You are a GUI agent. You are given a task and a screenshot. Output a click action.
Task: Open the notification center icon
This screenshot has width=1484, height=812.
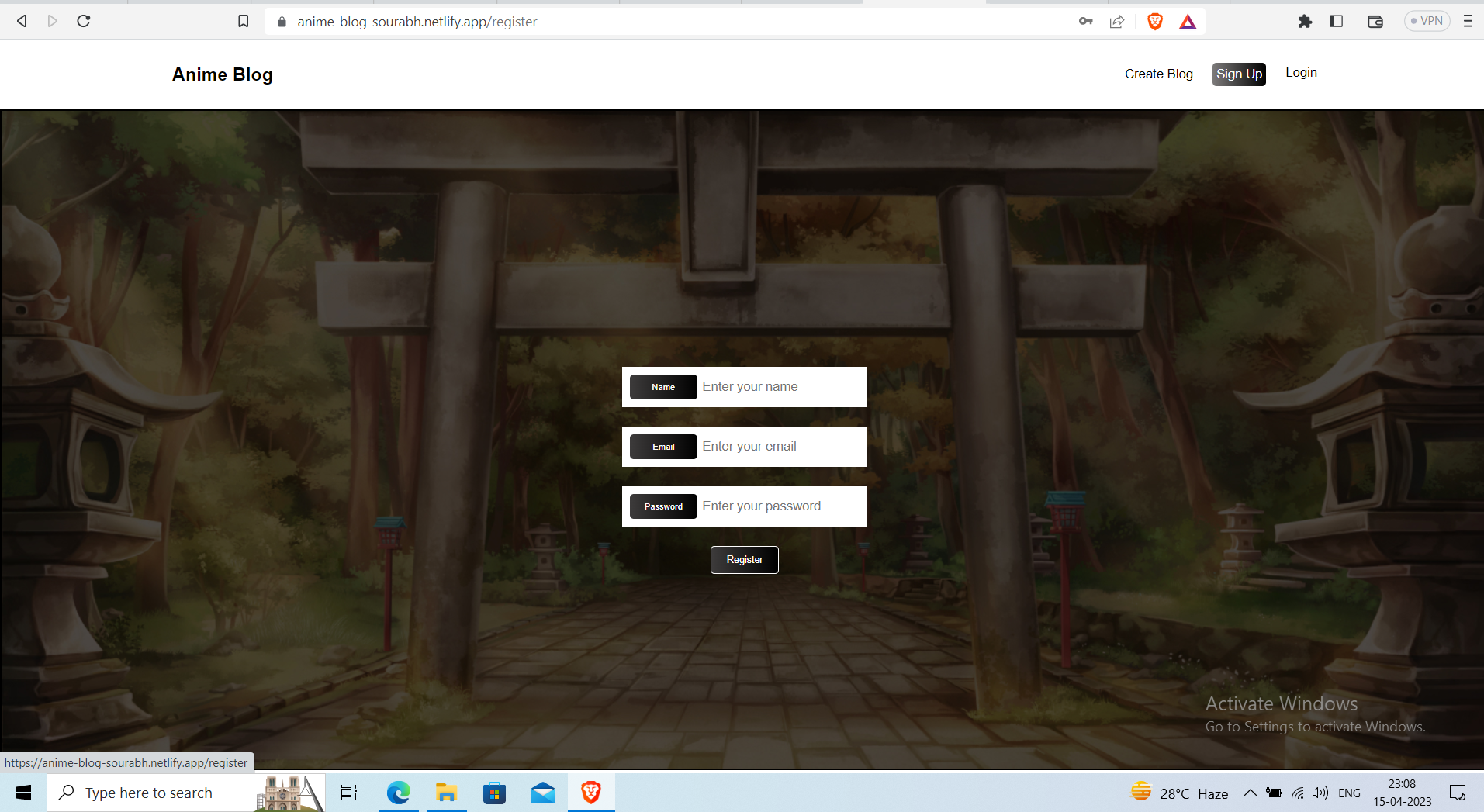click(1458, 793)
